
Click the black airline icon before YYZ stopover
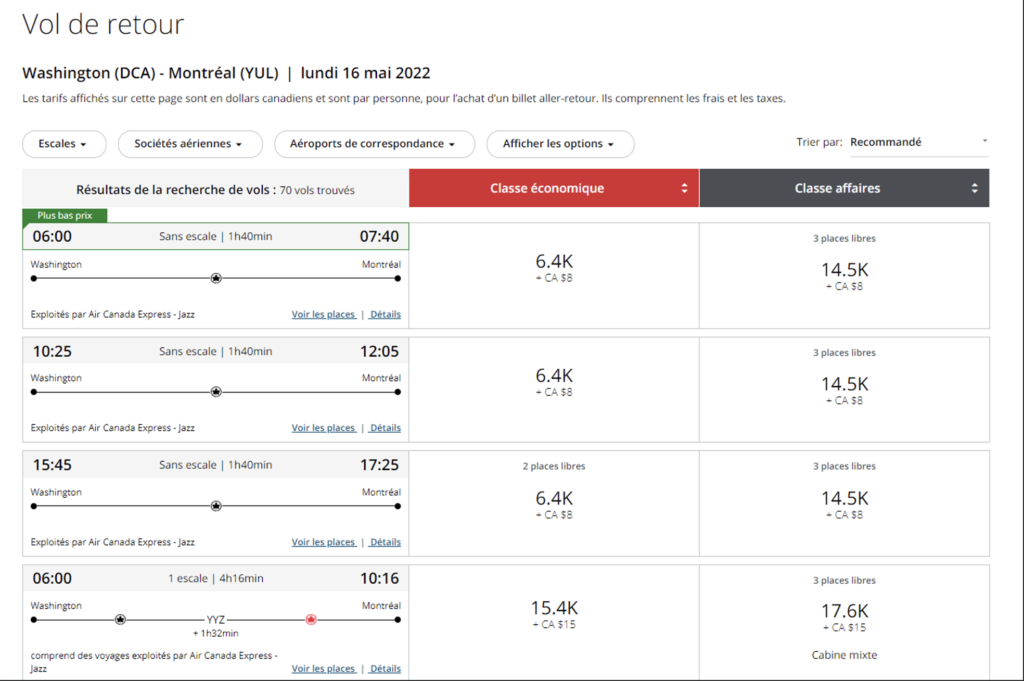coord(121,620)
